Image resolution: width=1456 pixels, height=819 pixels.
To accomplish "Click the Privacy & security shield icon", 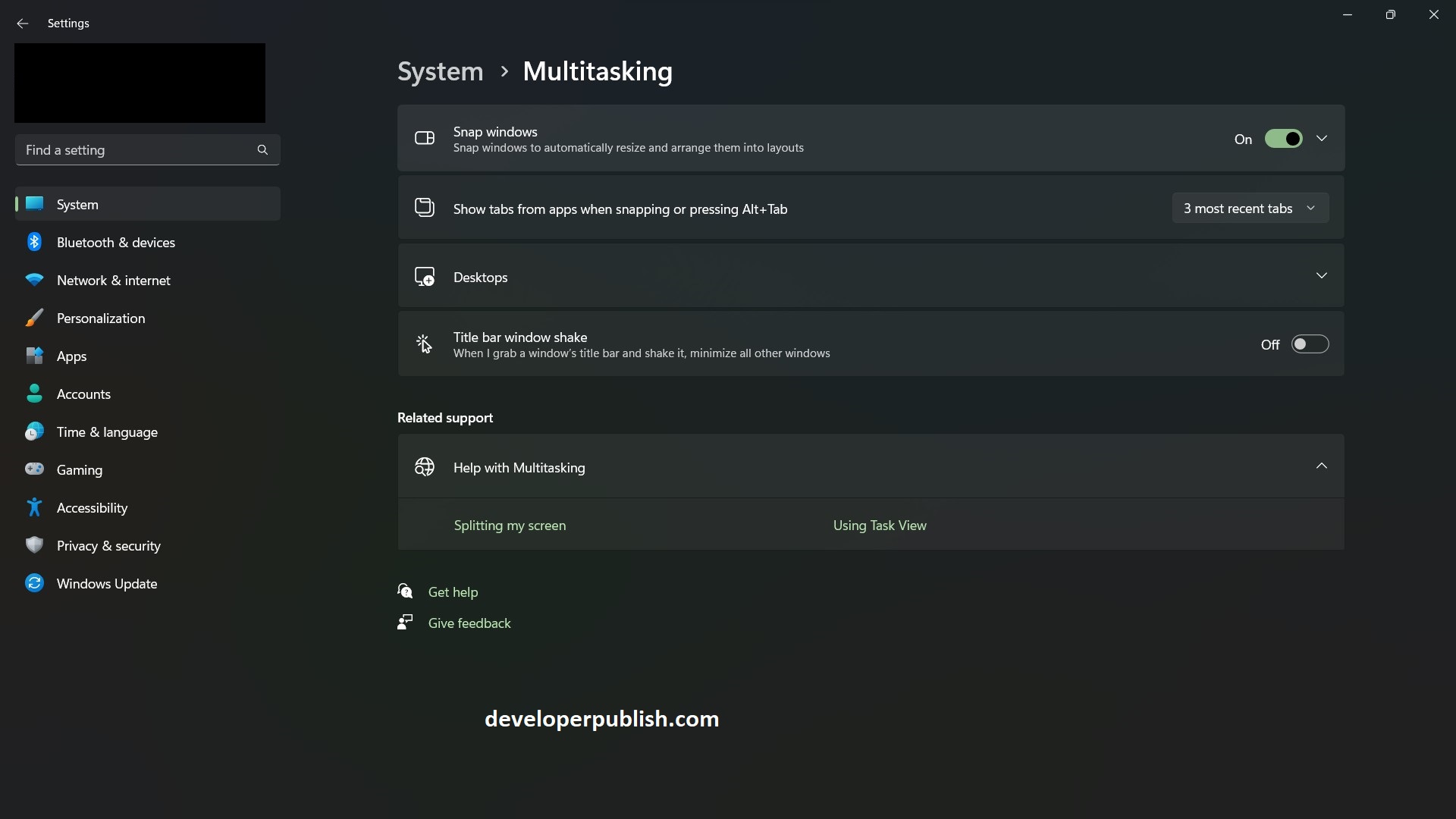I will (34, 545).
